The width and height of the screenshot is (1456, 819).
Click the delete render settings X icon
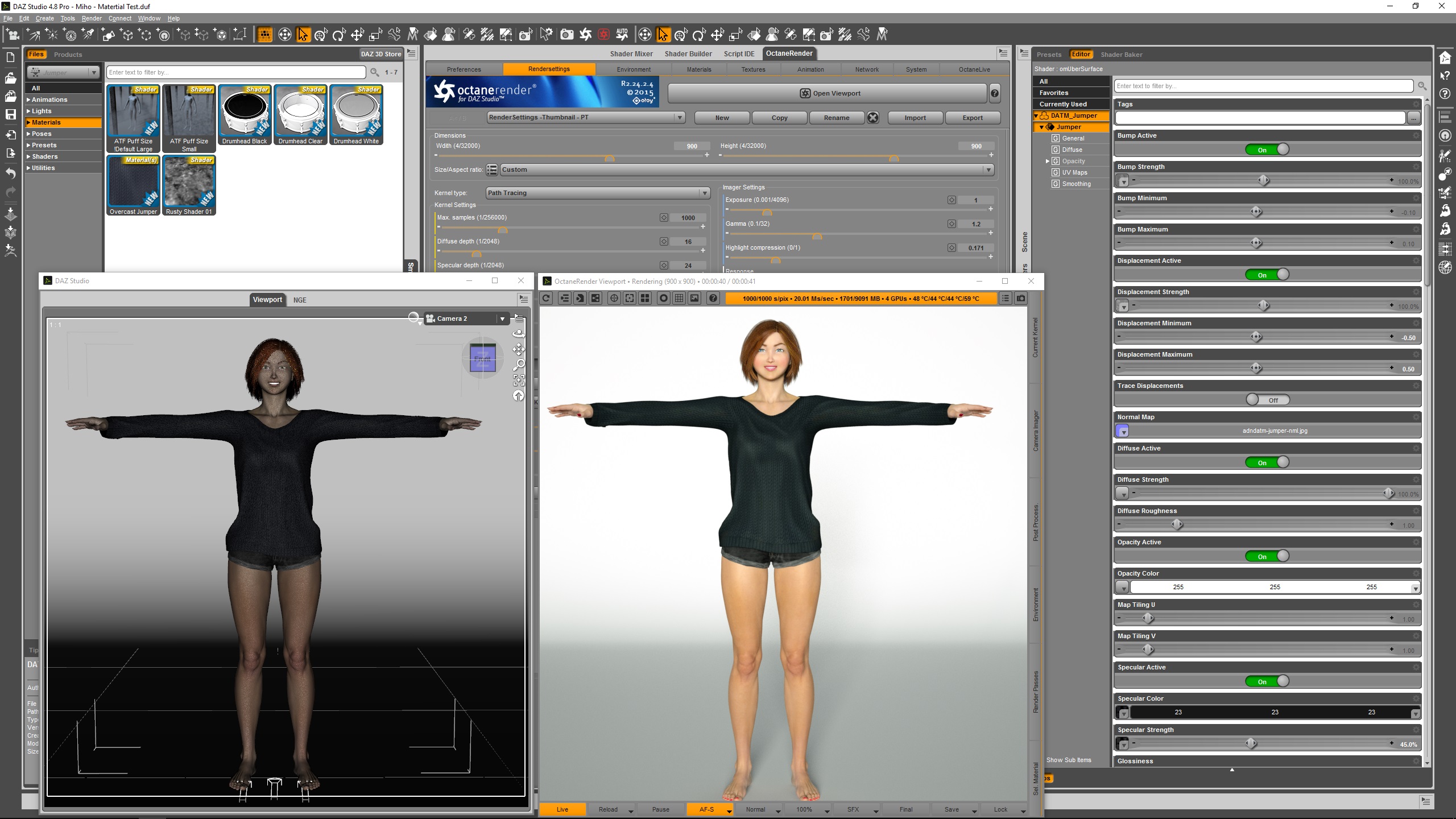click(x=873, y=118)
